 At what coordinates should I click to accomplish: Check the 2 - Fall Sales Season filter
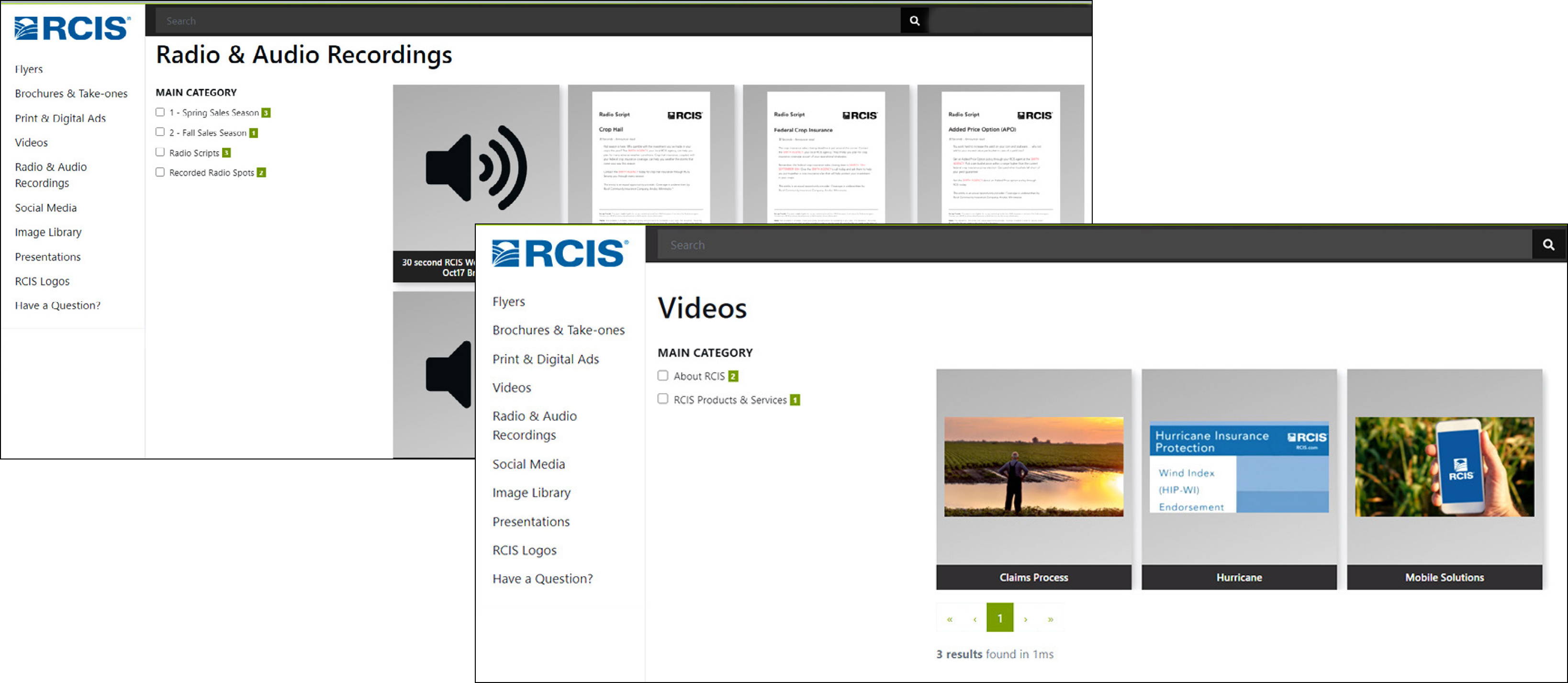160,132
